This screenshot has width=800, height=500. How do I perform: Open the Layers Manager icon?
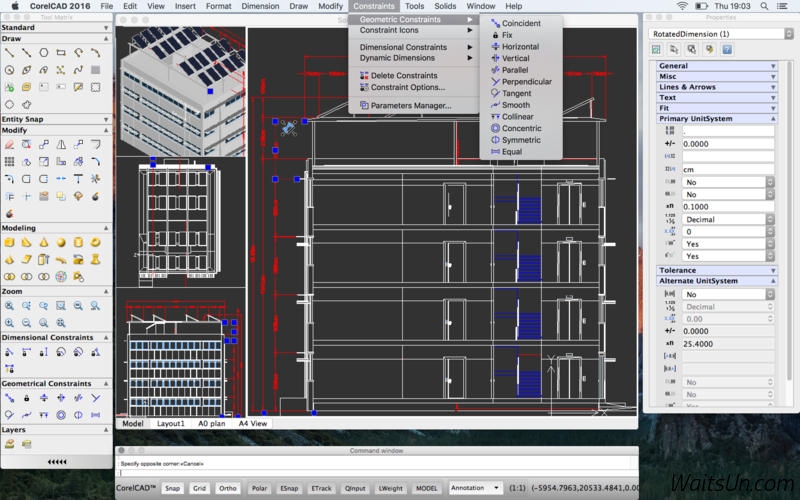click(9, 444)
